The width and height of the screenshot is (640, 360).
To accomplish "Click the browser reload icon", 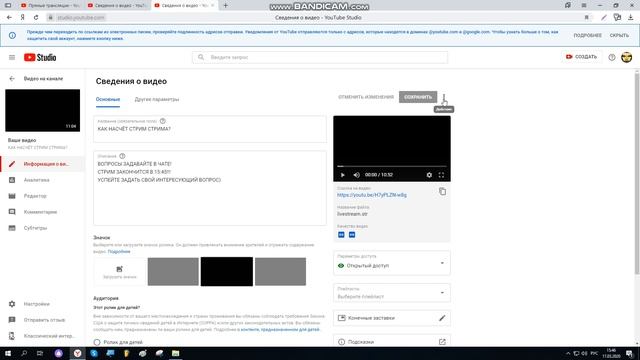I will pos(36,18).
